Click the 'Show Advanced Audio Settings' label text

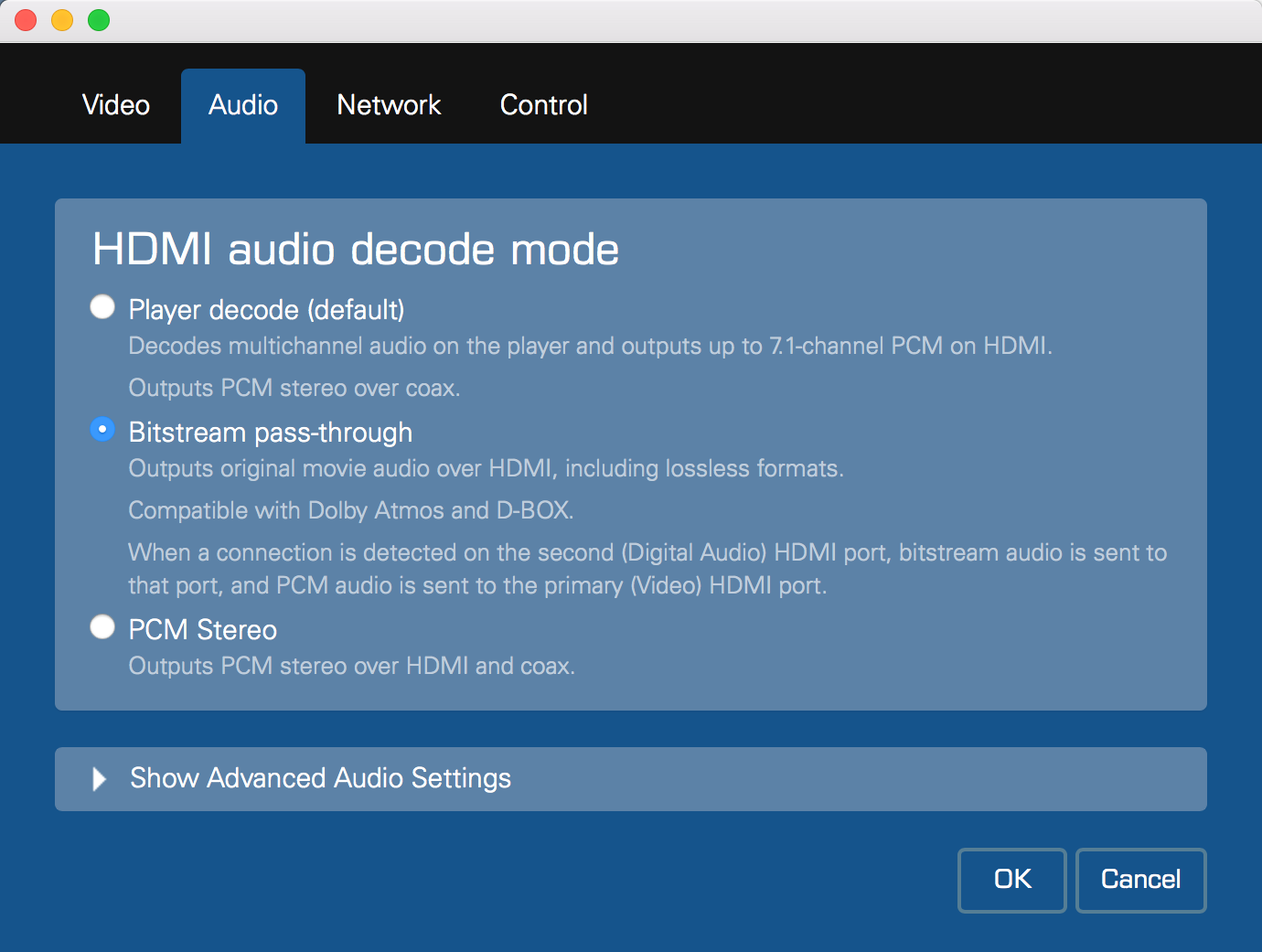coord(320,778)
